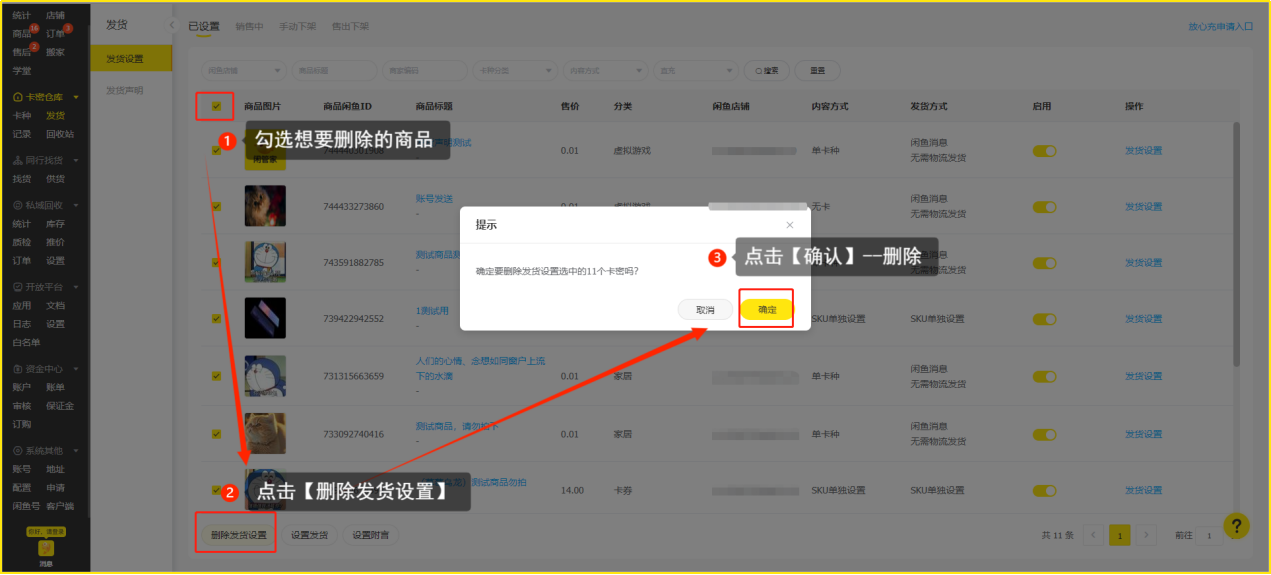Open the 卡种分类 filter dropdown
The image size is (1271, 575).
coord(517,71)
